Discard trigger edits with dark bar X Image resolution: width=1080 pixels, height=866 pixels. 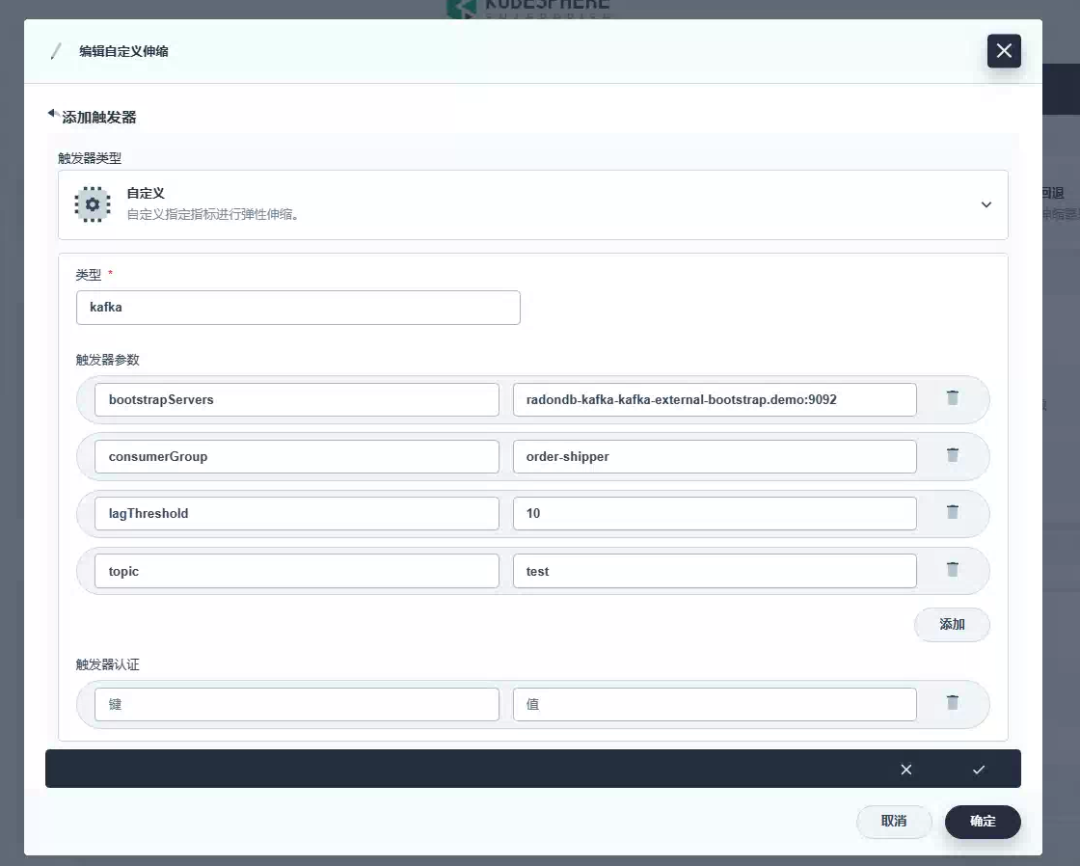coord(906,770)
